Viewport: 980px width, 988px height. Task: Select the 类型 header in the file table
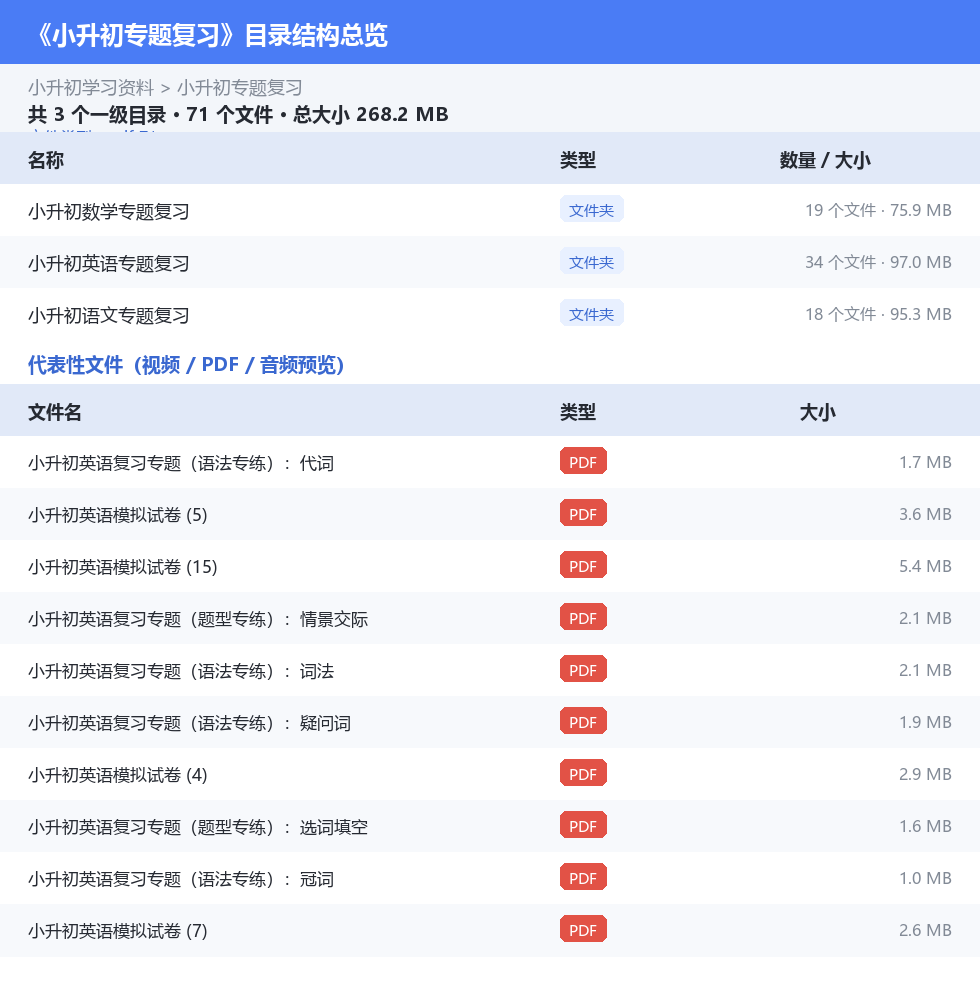click(578, 412)
